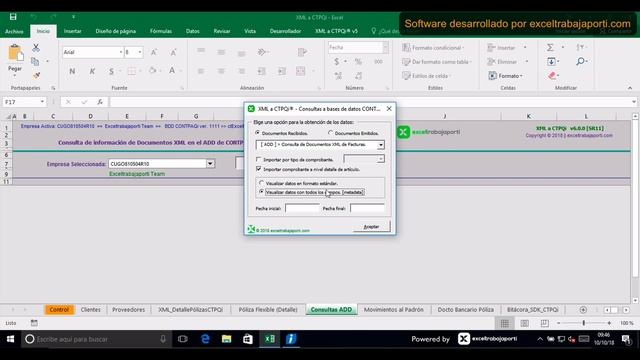Screen dimensions: 640x360
Task: Click the wrap text icon
Action: click(302, 52)
